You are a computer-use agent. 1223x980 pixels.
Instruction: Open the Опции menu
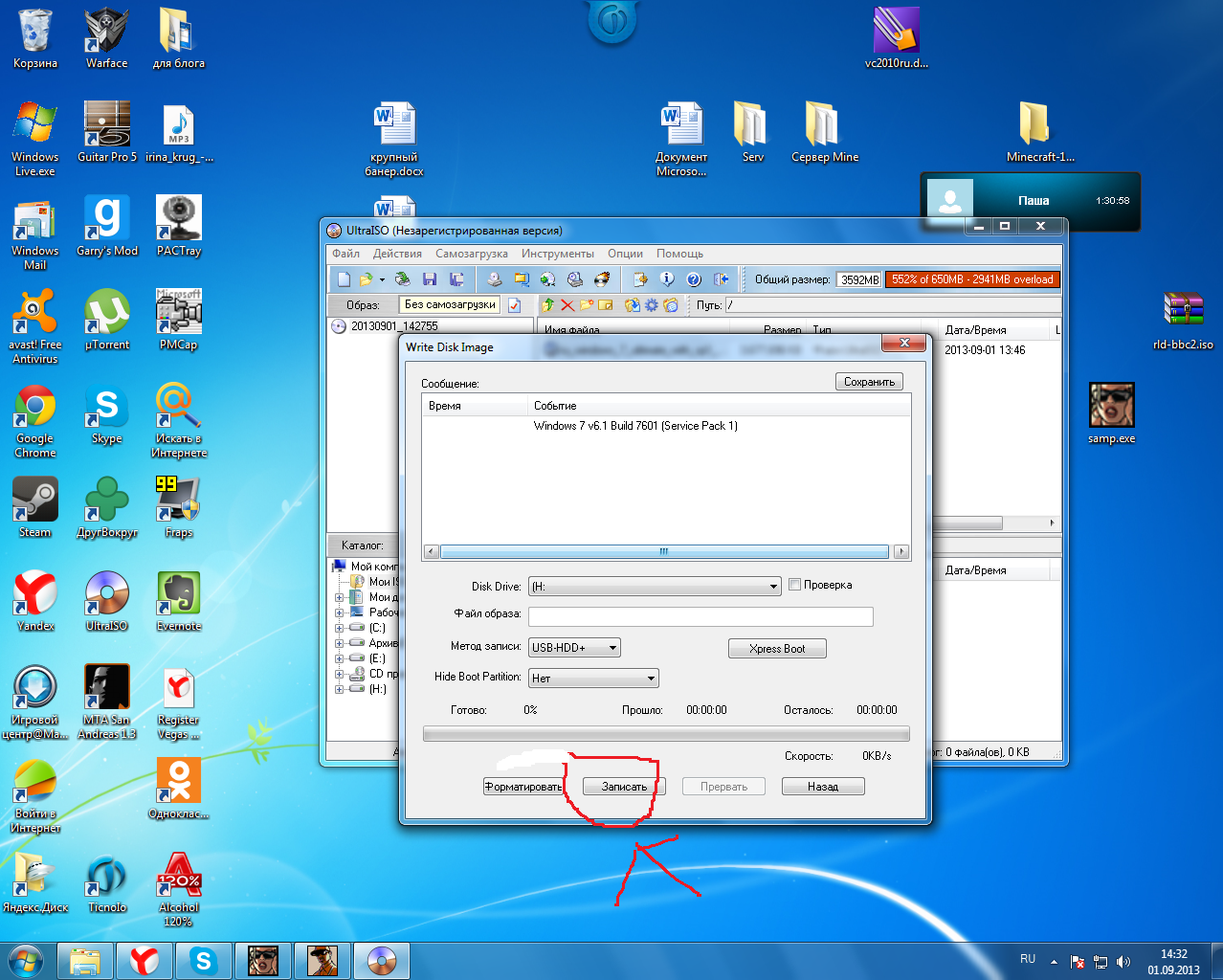(x=625, y=254)
